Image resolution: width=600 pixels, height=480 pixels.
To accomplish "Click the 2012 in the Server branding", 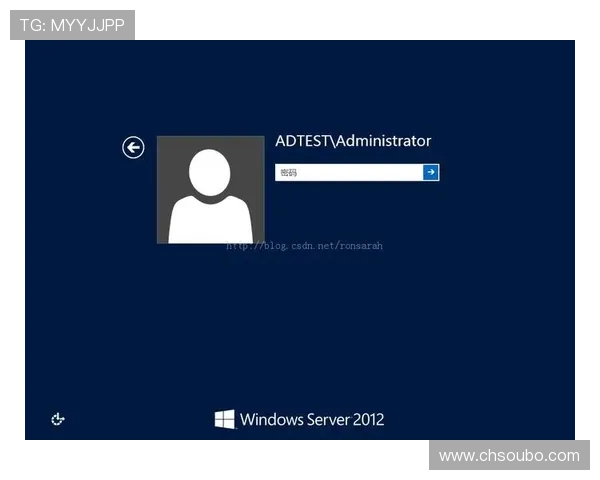I will coord(367,420).
